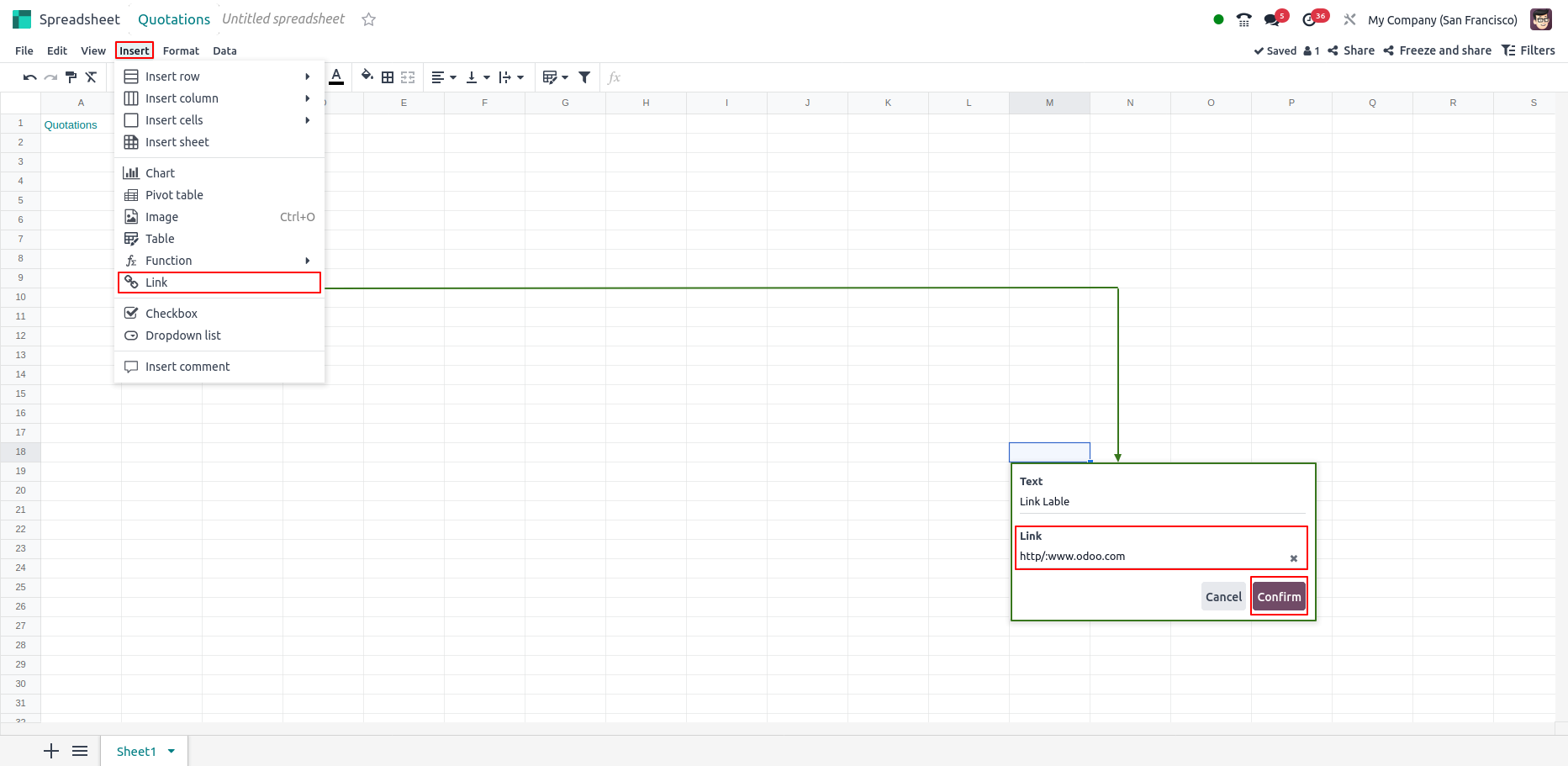Click the clear formatting icon
This screenshot has width=1568, height=766.
pos(92,77)
